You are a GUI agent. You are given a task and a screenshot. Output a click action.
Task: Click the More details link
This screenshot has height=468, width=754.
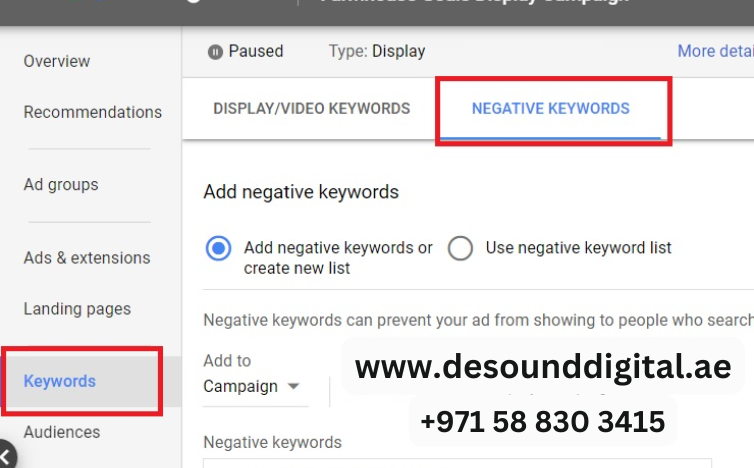[716, 51]
